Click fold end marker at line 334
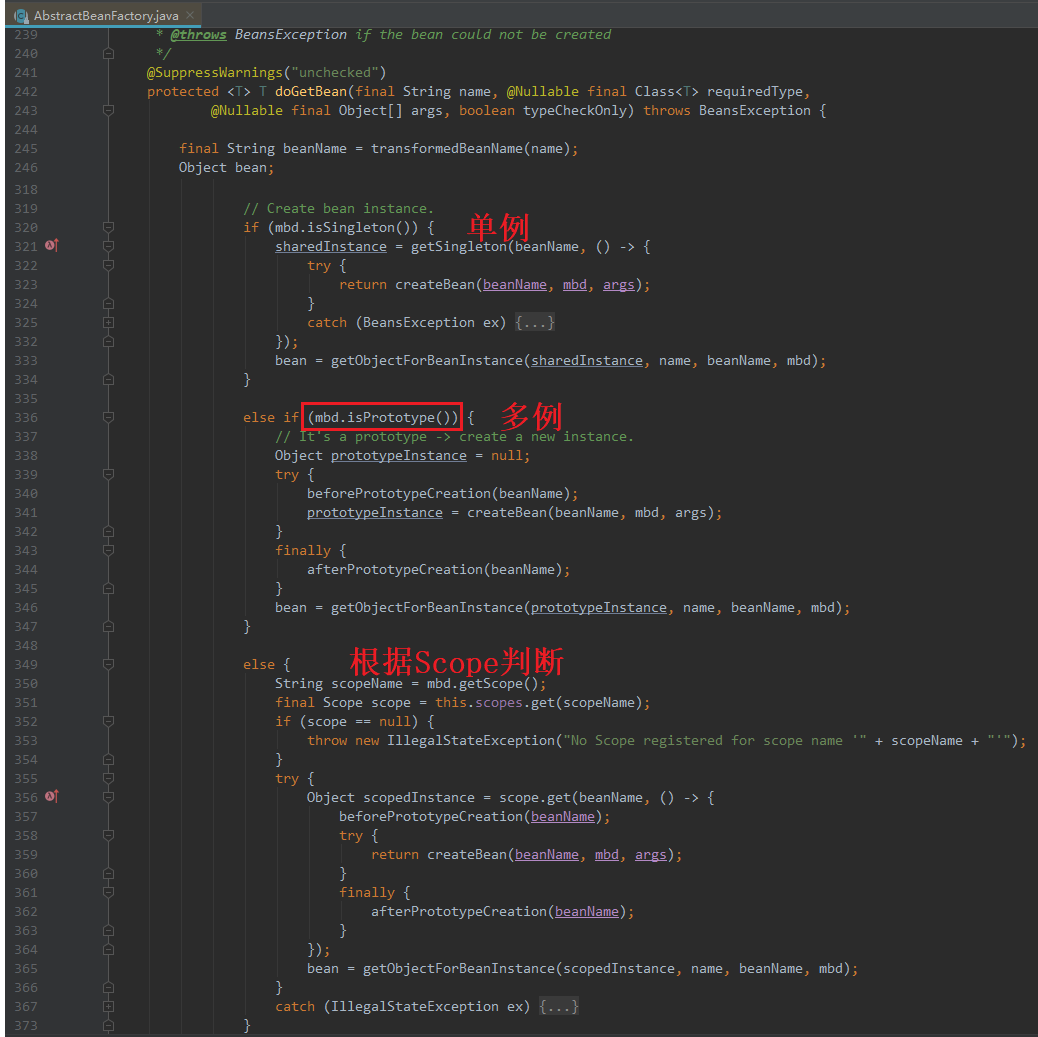Screen dimensions: 1038x1037 click(x=109, y=379)
